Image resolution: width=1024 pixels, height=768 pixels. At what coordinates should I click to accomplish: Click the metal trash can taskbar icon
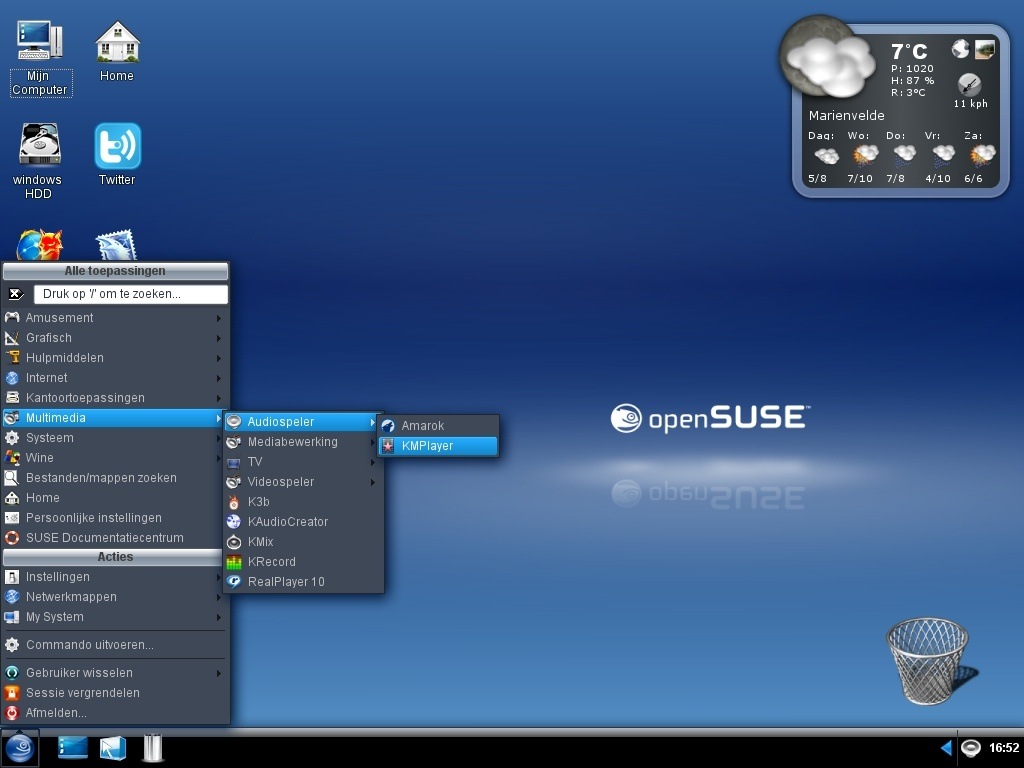click(x=153, y=748)
